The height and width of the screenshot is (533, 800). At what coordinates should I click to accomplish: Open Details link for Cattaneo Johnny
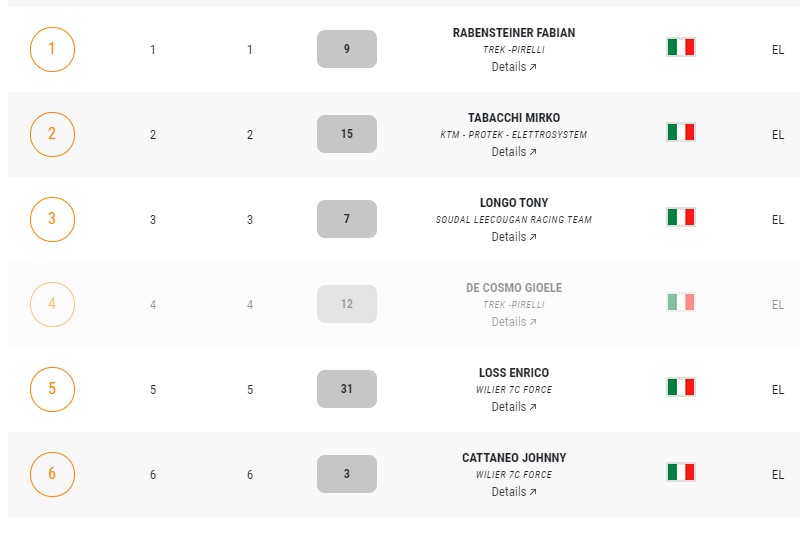[514, 492]
